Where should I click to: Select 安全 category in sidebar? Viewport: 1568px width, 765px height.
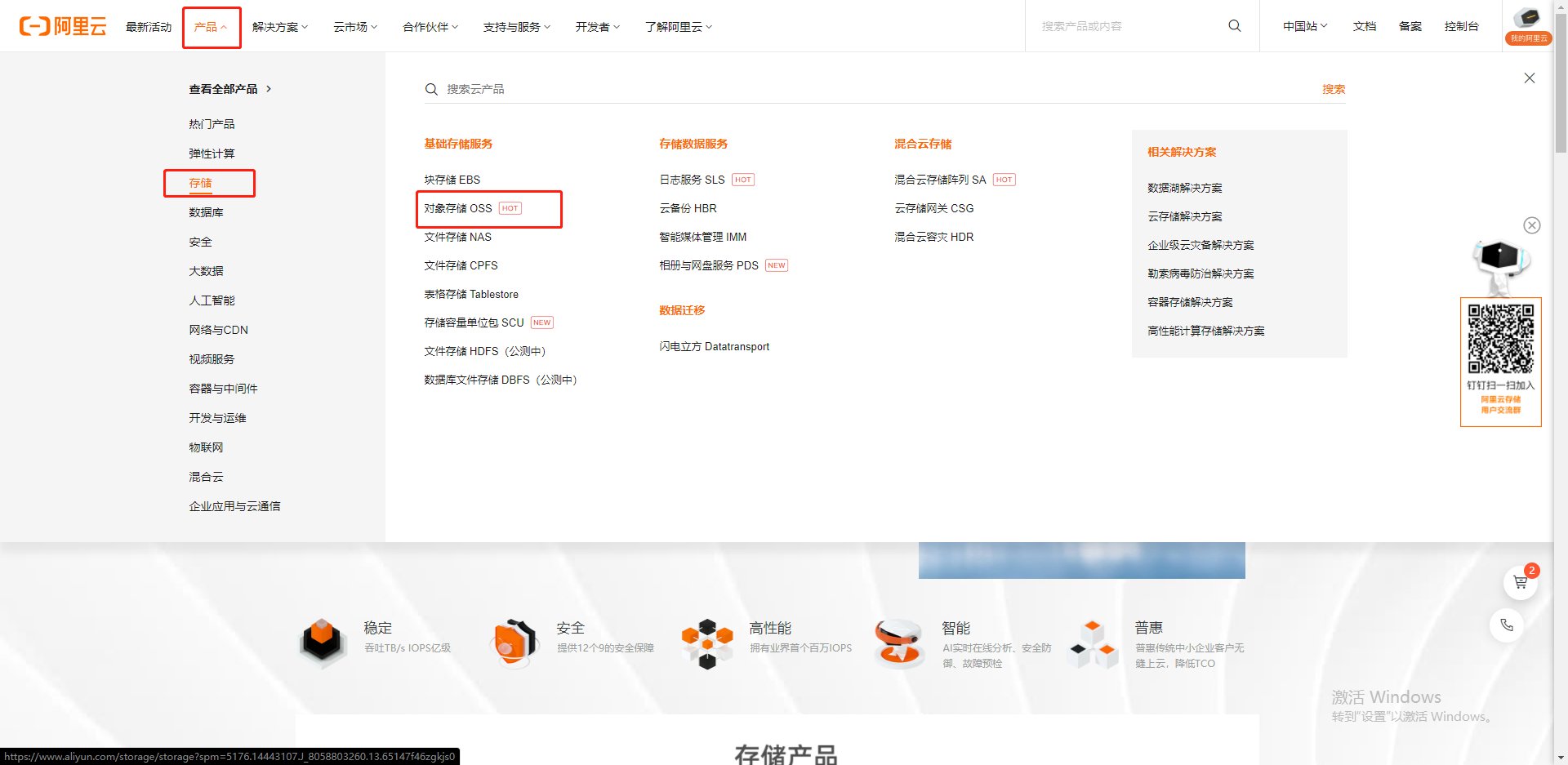(x=200, y=242)
